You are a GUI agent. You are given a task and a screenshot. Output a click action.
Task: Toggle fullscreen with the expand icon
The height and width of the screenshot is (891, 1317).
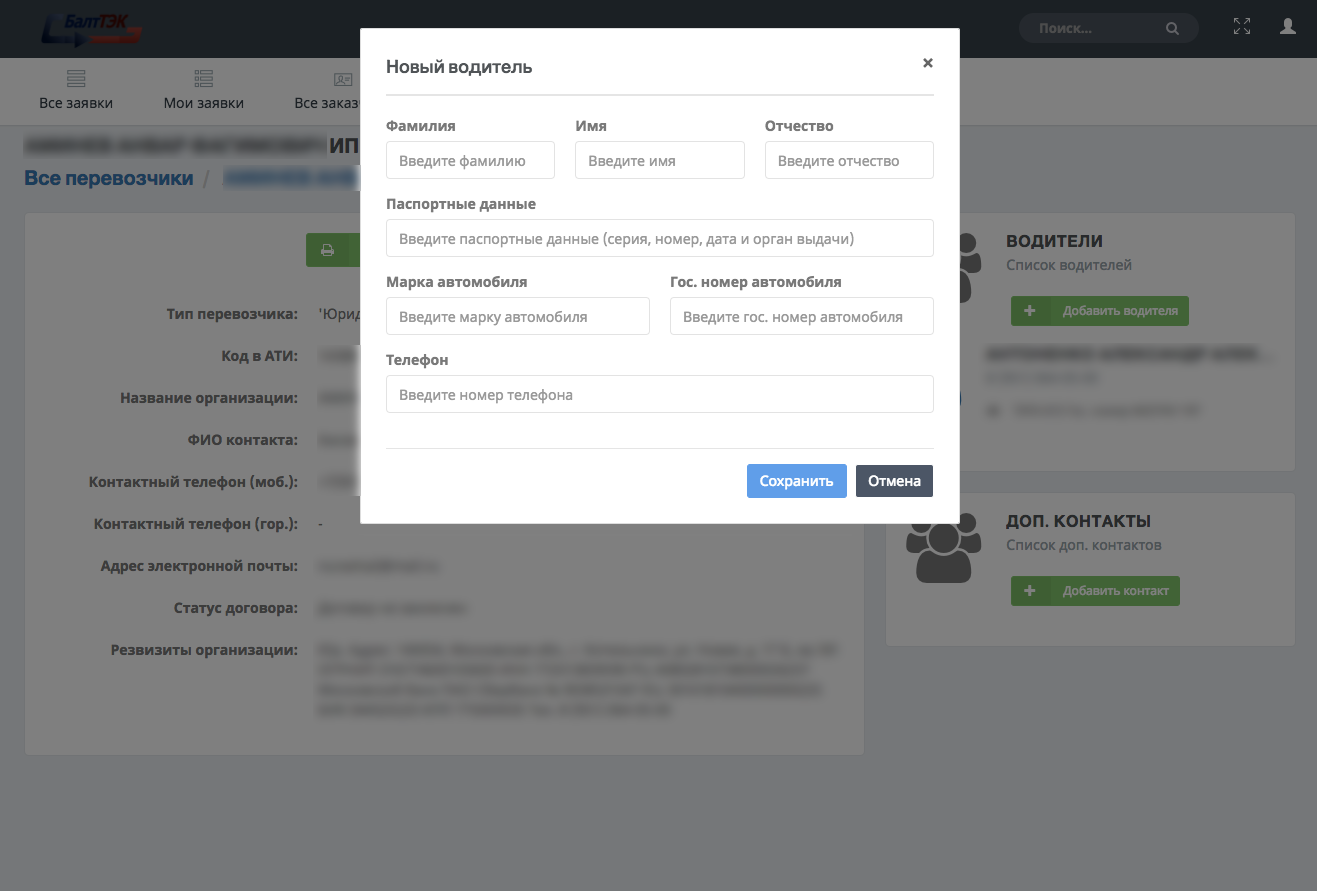pos(1242,27)
